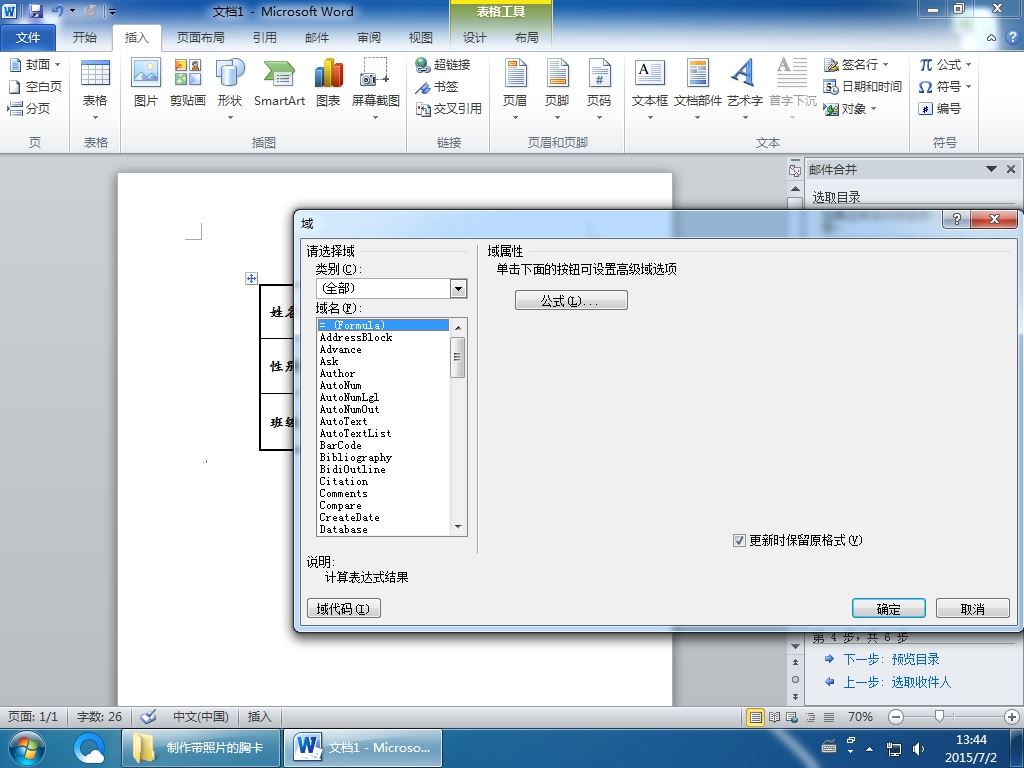
Task: Expand the 公式 equation dropdown
Action: click(968, 65)
